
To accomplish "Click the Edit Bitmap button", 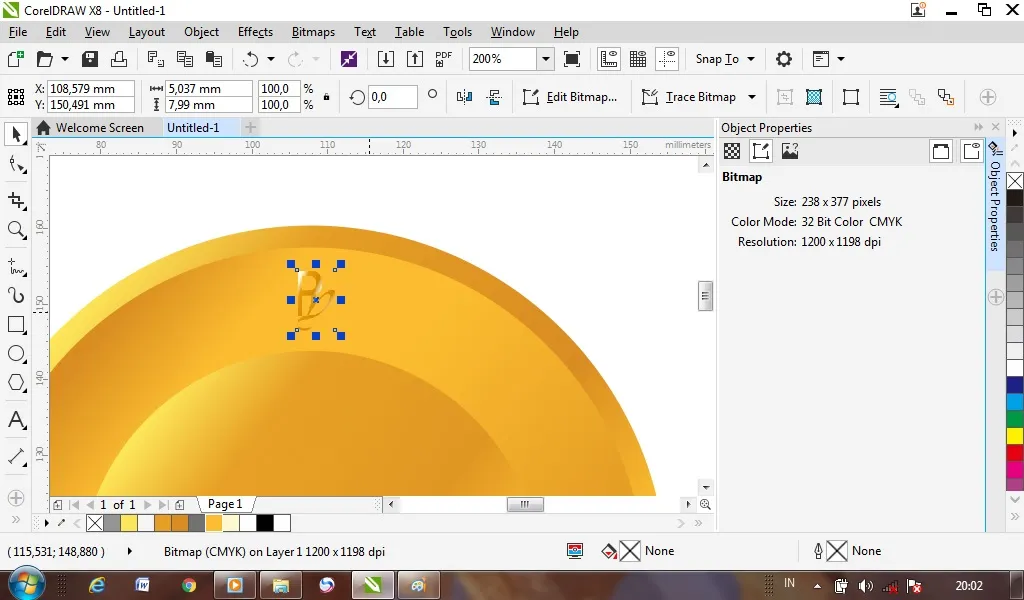I will pyautogui.click(x=569, y=97).
